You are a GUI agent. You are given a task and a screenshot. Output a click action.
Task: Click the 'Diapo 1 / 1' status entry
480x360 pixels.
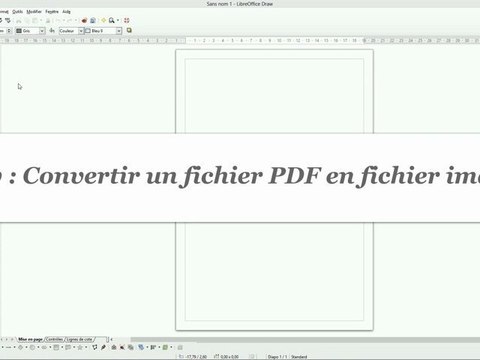[277, 357]
